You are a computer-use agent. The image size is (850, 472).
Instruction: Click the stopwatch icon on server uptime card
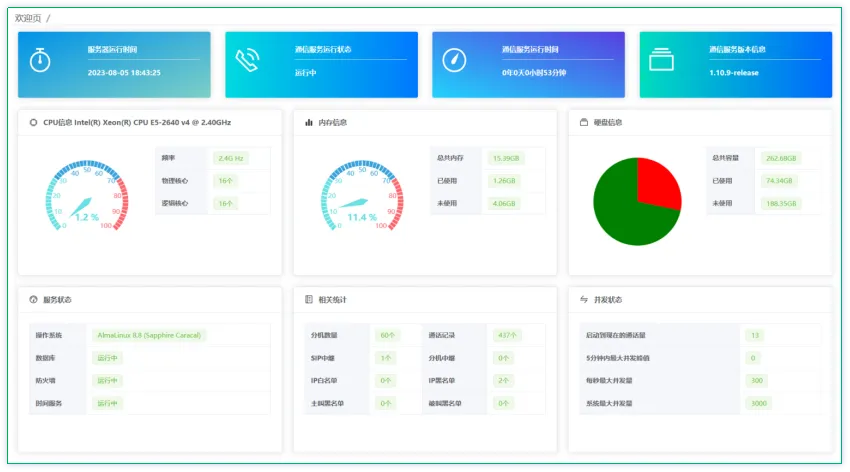click(x=40, y=60)
